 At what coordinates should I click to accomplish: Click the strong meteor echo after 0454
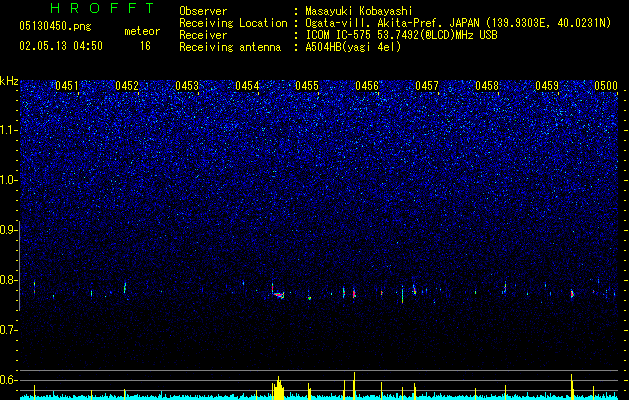278,293
